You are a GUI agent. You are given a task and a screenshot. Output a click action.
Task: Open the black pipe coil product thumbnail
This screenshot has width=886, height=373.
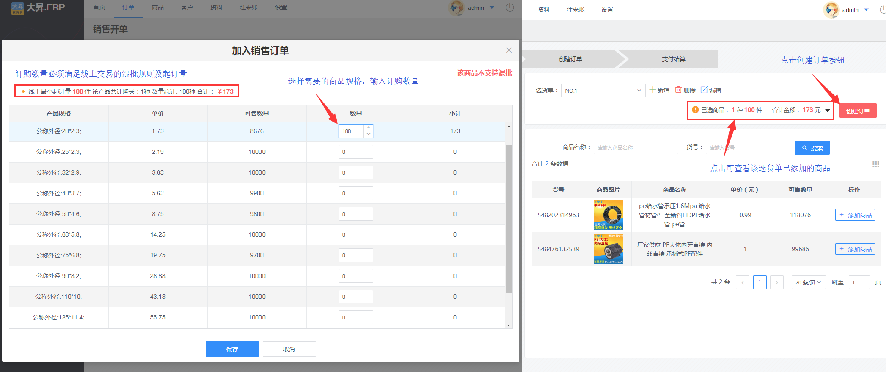(x=609, y=214)
